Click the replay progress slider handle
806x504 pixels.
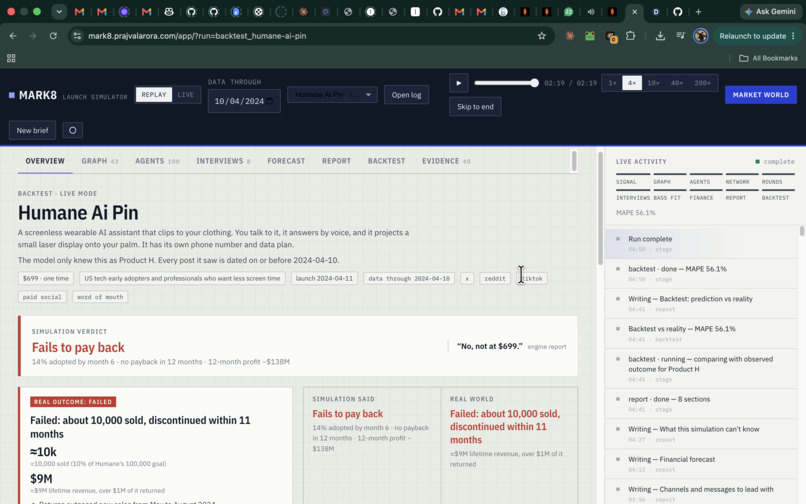(x=535, y=83)
